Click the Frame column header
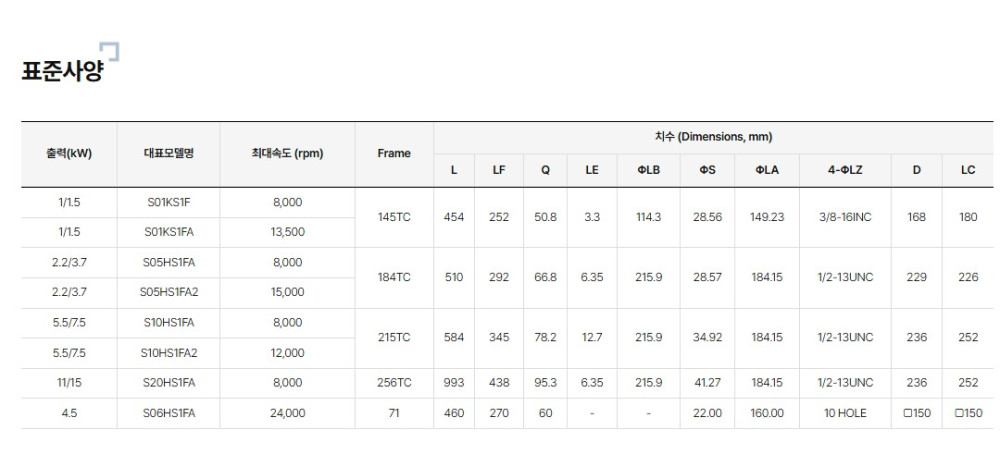1000x467 pixels. [394, 153]
